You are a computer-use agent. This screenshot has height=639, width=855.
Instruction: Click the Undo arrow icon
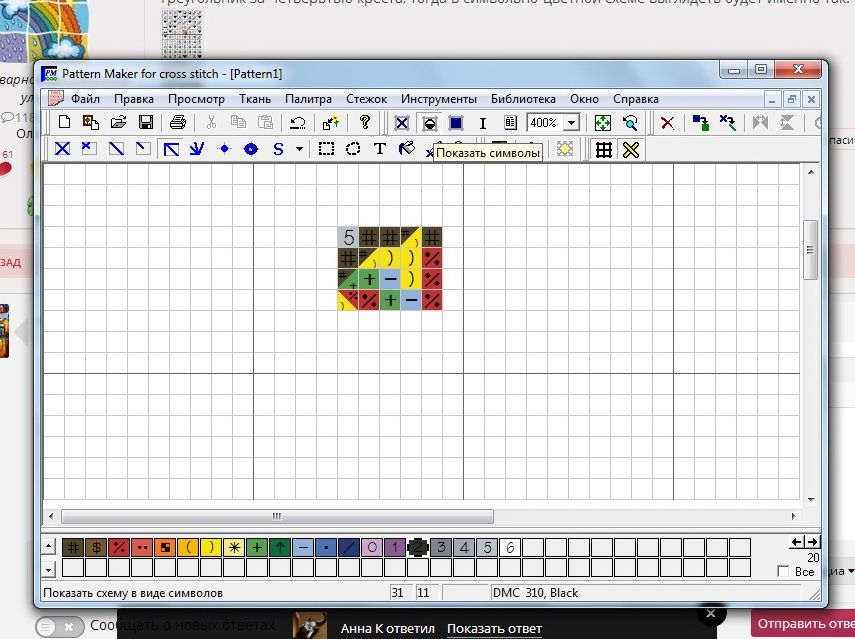(297, 123)
